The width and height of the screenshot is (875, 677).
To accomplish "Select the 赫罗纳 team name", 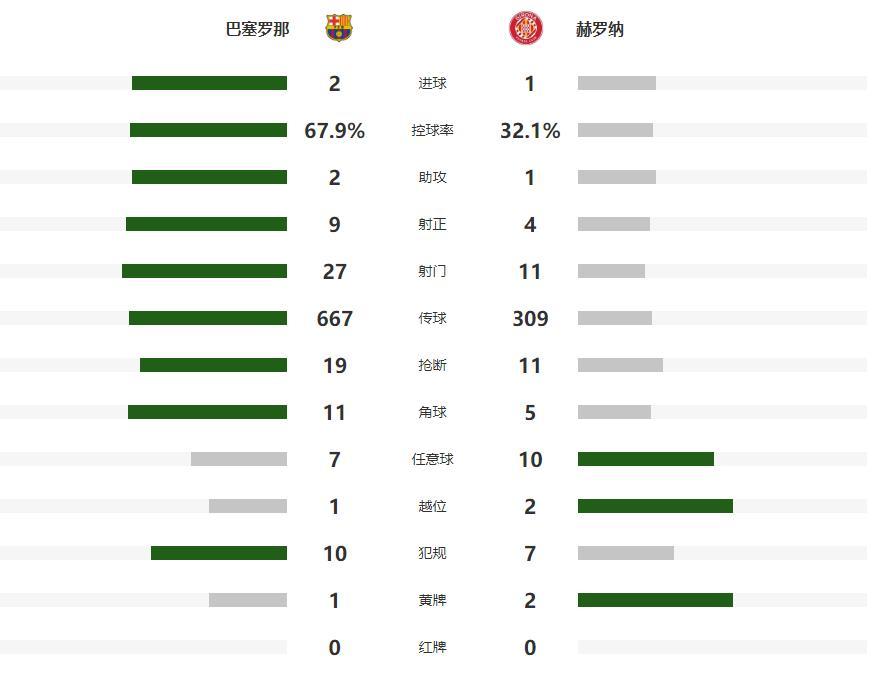I will coord(600,29).
